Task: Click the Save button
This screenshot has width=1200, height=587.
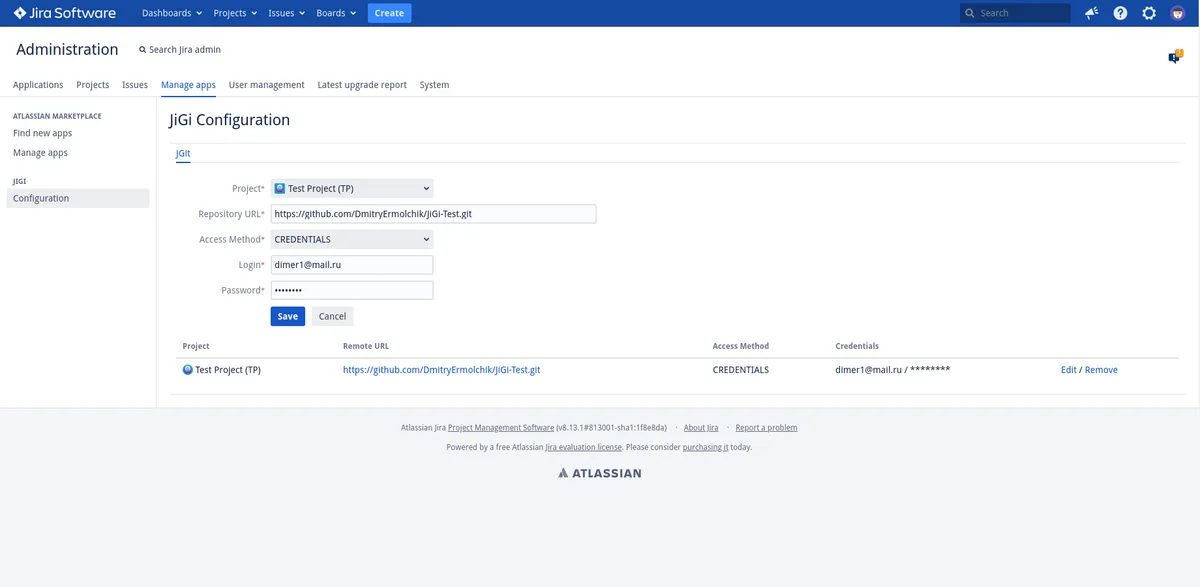Action: click(x=288, y=316)
